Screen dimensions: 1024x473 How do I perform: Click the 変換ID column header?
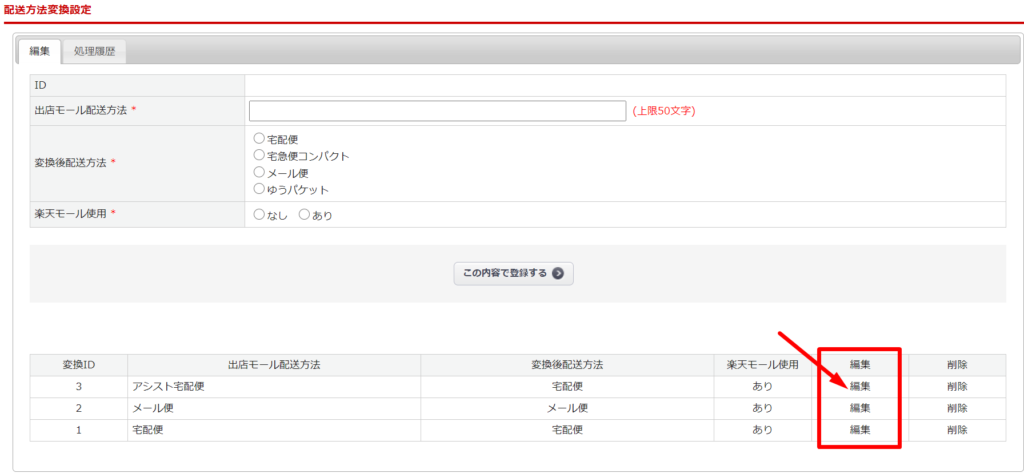coord(79,365)
